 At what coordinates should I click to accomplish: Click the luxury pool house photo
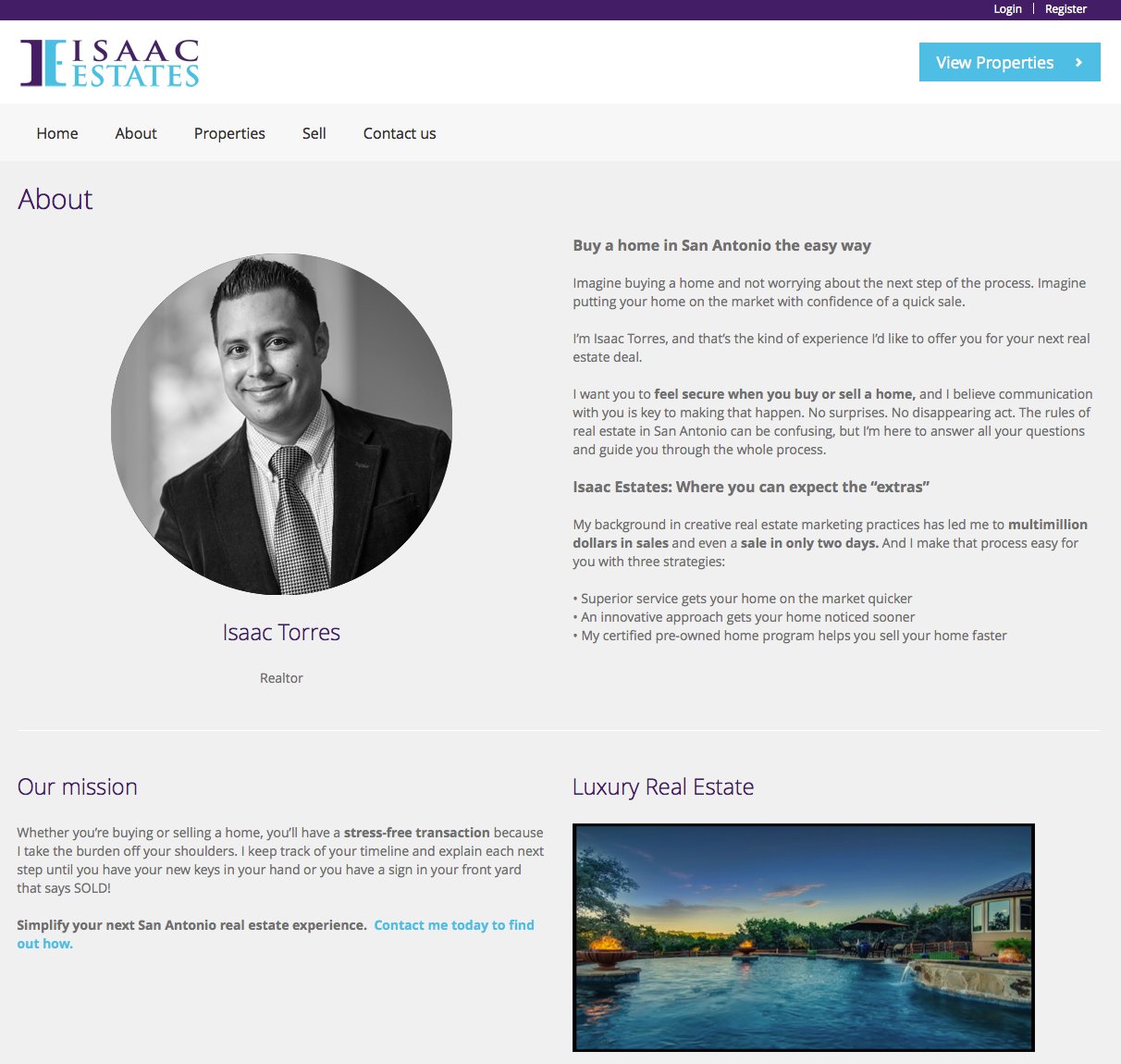803,937
